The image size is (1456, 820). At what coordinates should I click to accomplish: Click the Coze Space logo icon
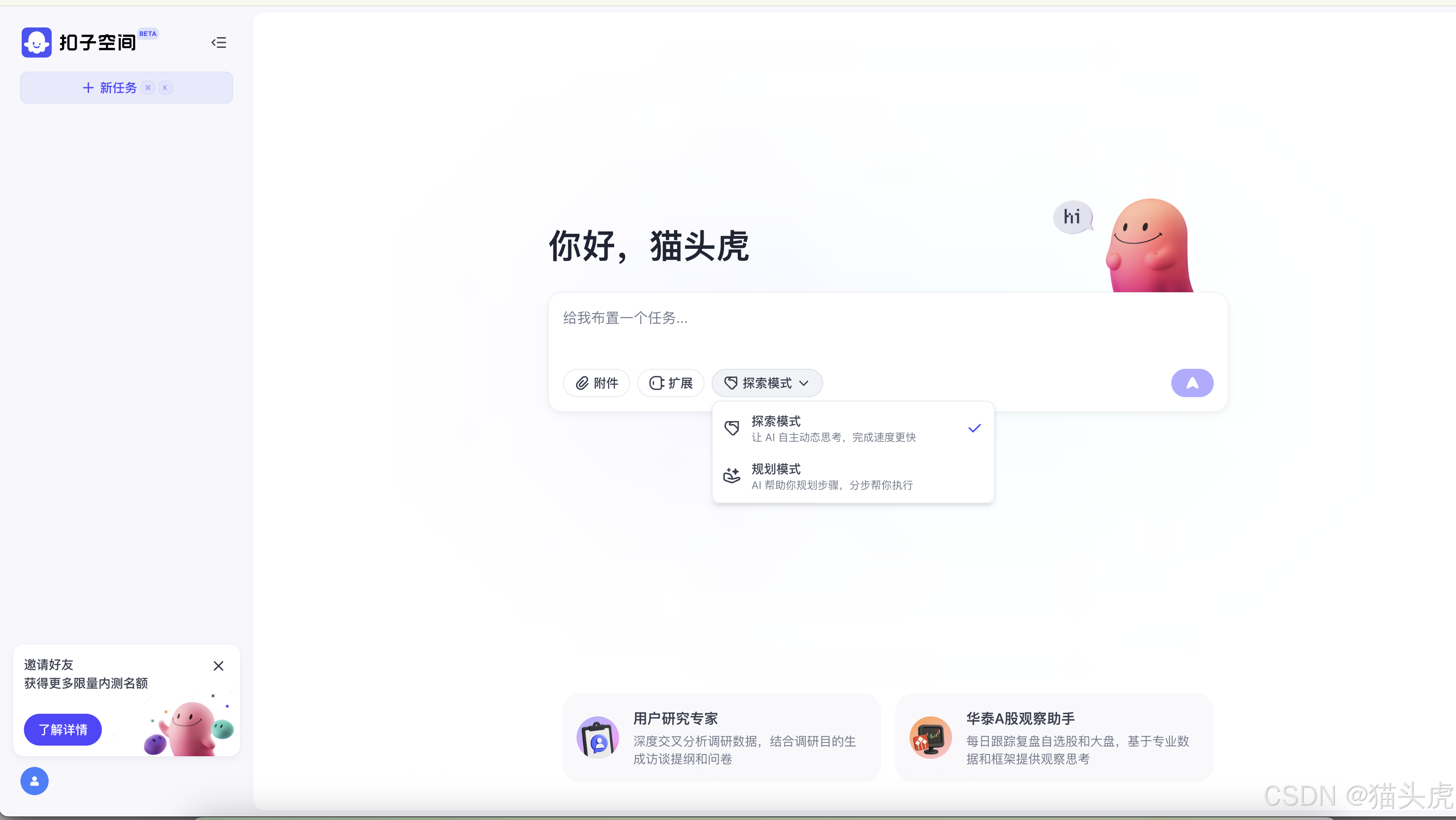36,43
